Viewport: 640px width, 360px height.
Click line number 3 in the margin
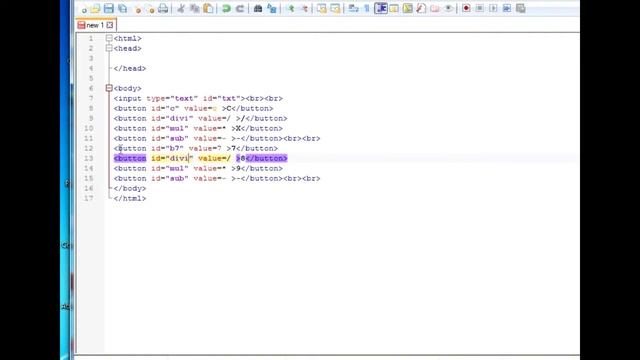[x=91, y=58]
